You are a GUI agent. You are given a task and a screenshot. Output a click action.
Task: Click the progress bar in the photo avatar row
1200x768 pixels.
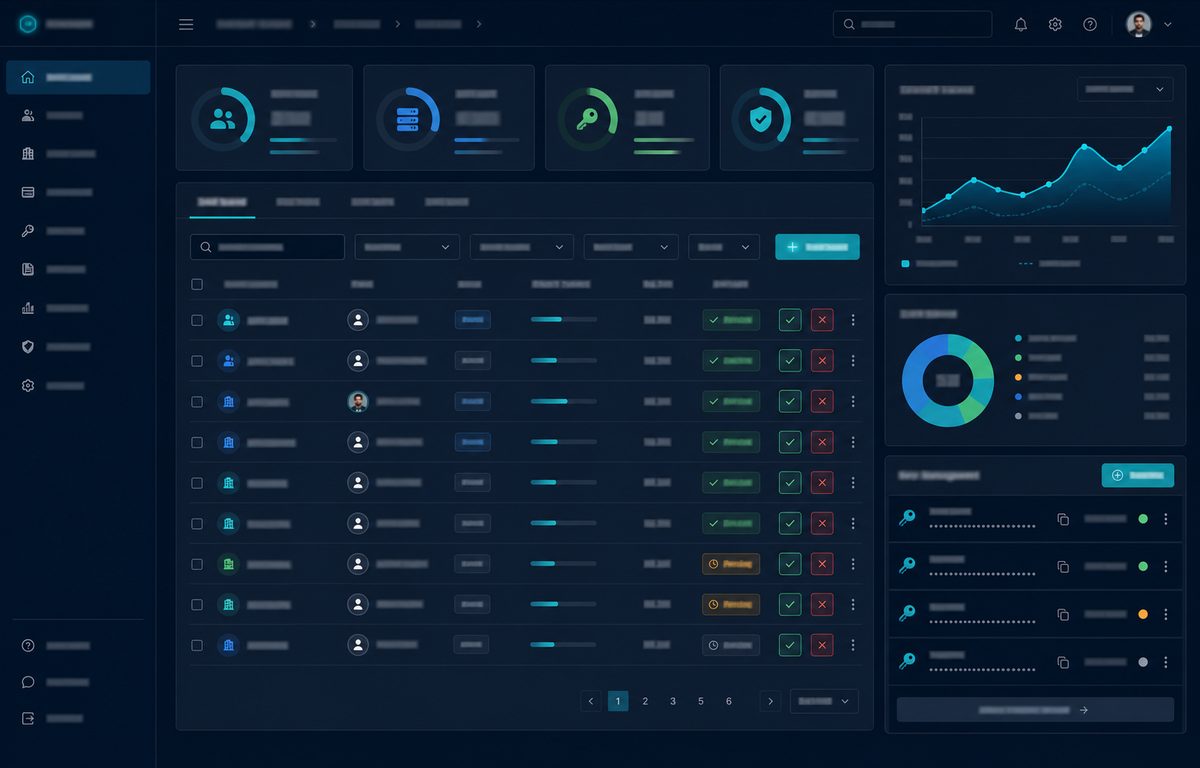click(564, 401)
